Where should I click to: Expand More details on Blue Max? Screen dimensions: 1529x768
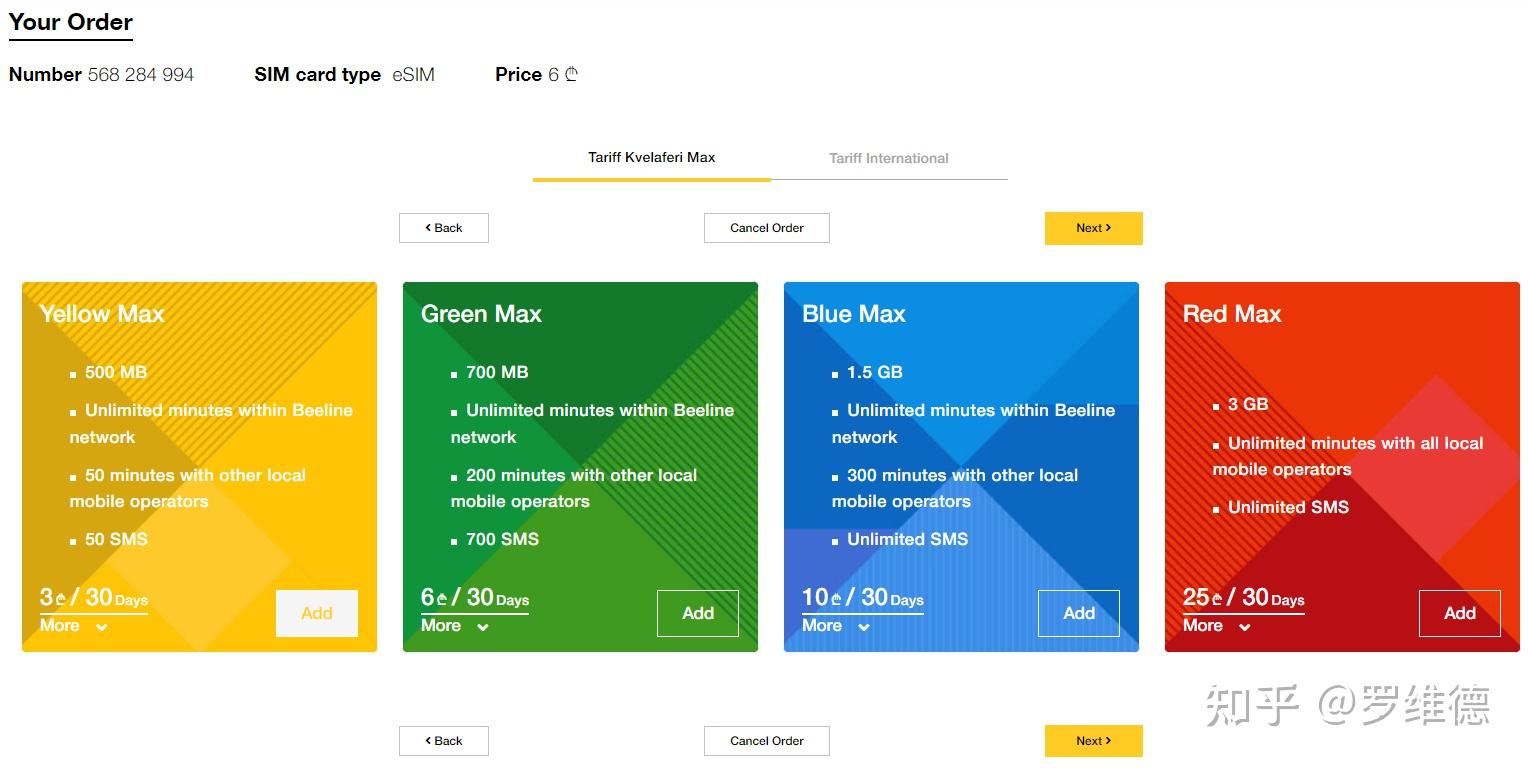[x=835, y=626]
